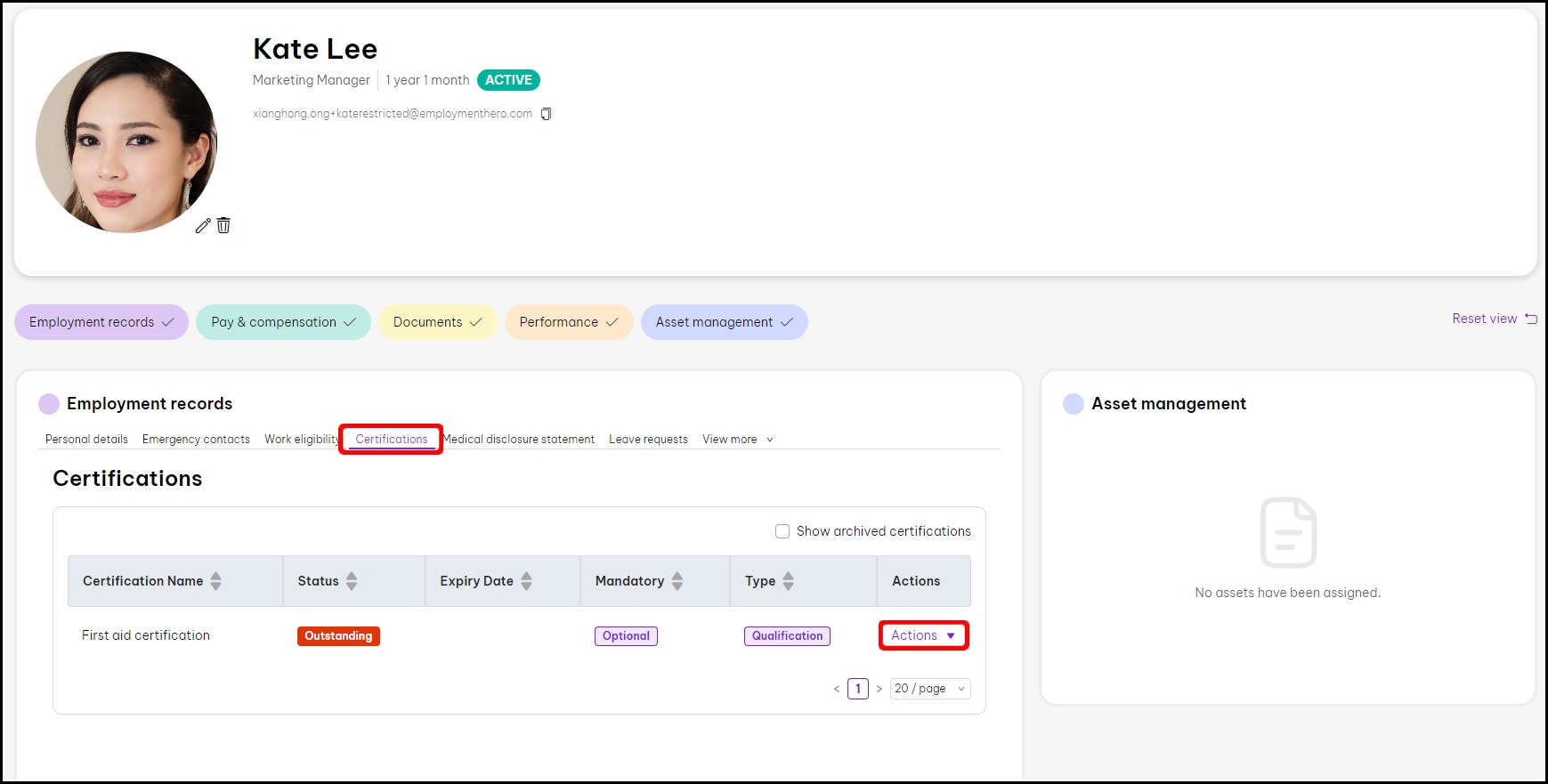Go to previous page arrow
1548x784 pixels.
(837, 689)
